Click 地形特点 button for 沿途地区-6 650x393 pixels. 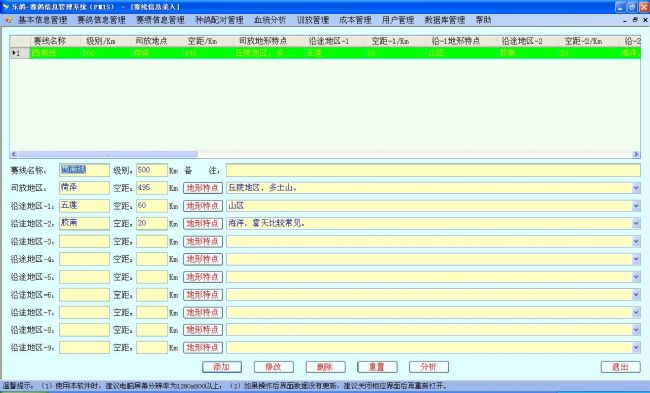pyautogui.click(x=203, y=295)
